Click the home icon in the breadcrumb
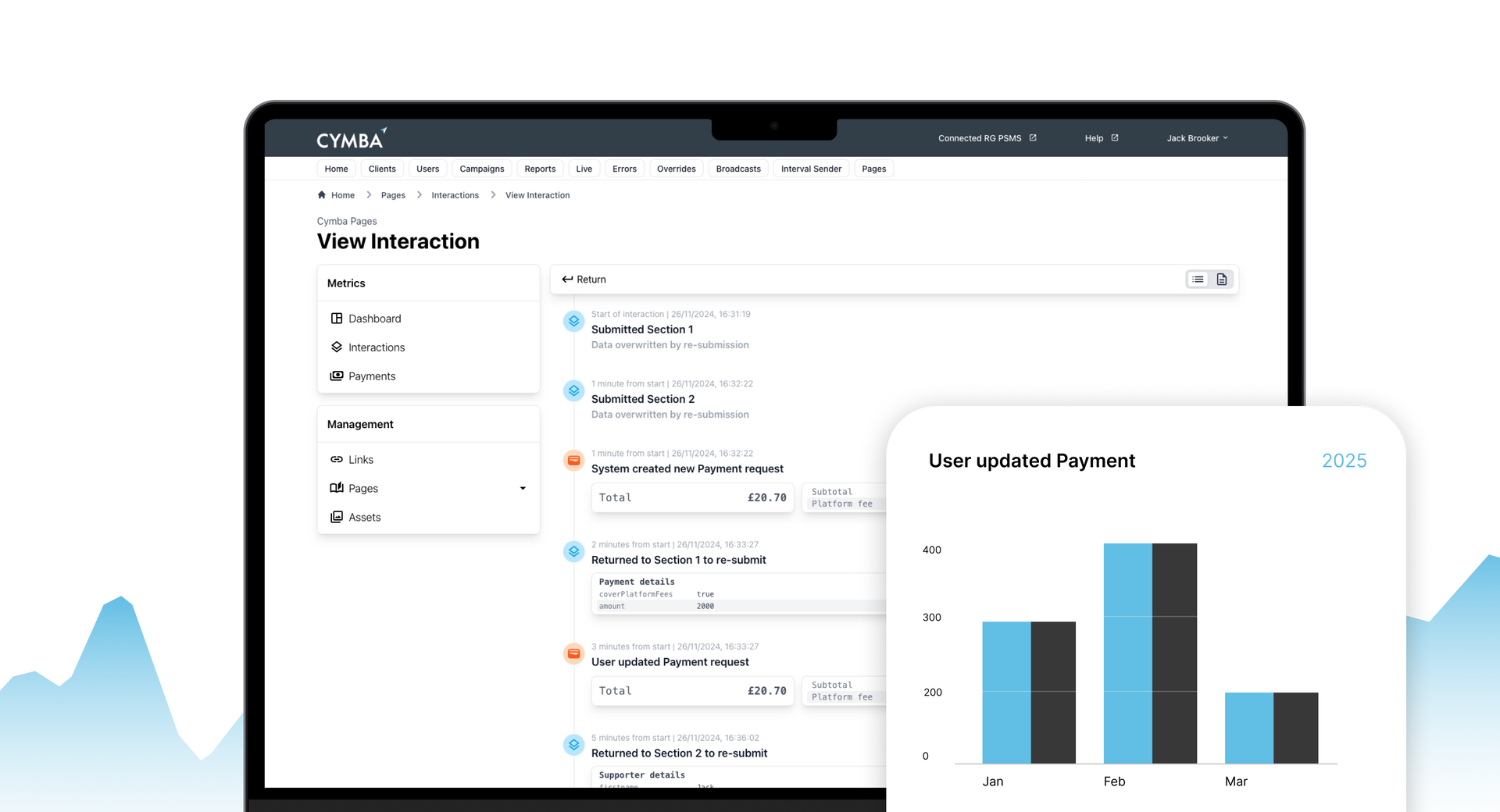 (321, 194)
